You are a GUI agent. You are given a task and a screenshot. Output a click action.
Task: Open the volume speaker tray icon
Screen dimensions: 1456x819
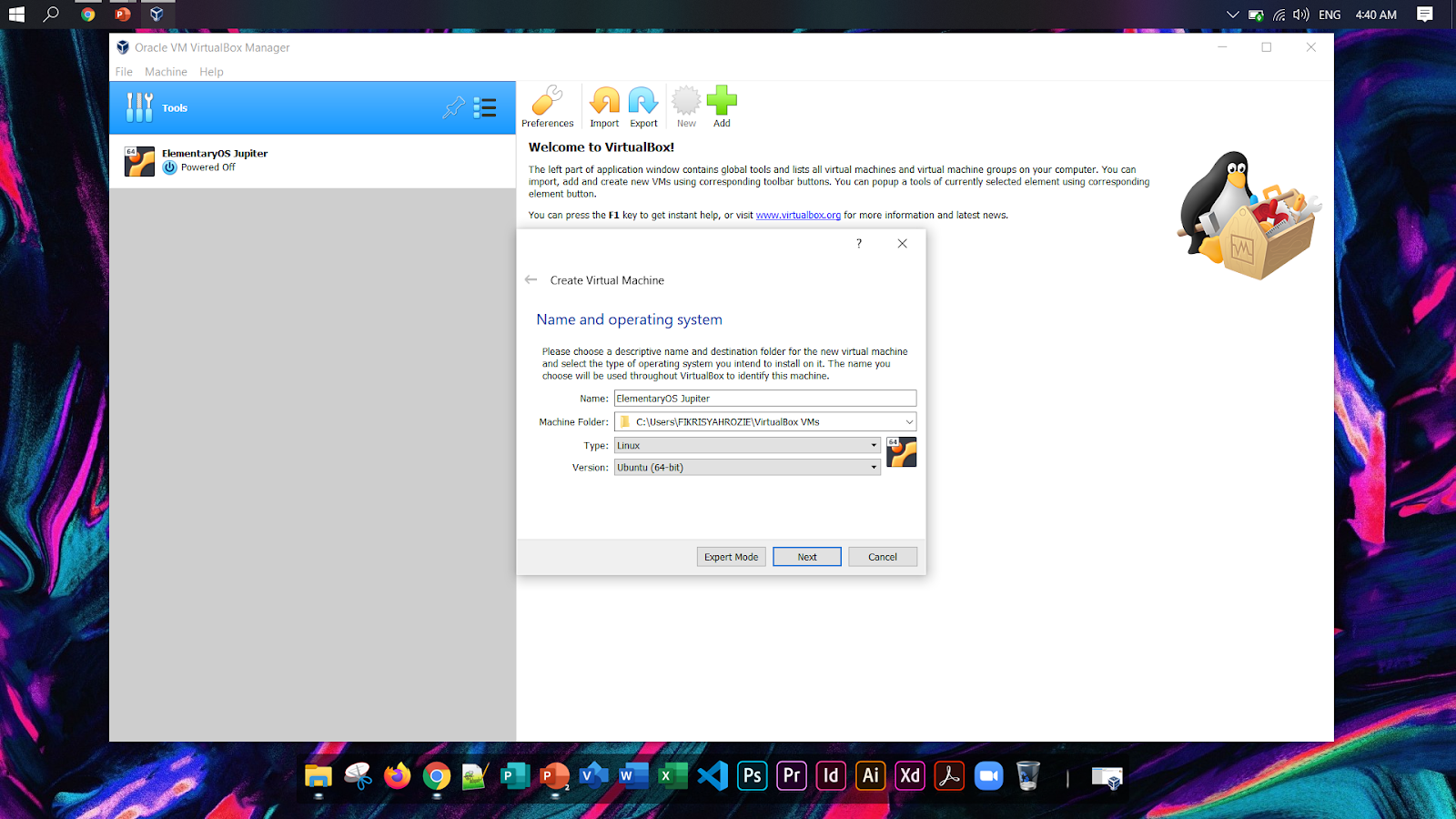[1301, 15]
